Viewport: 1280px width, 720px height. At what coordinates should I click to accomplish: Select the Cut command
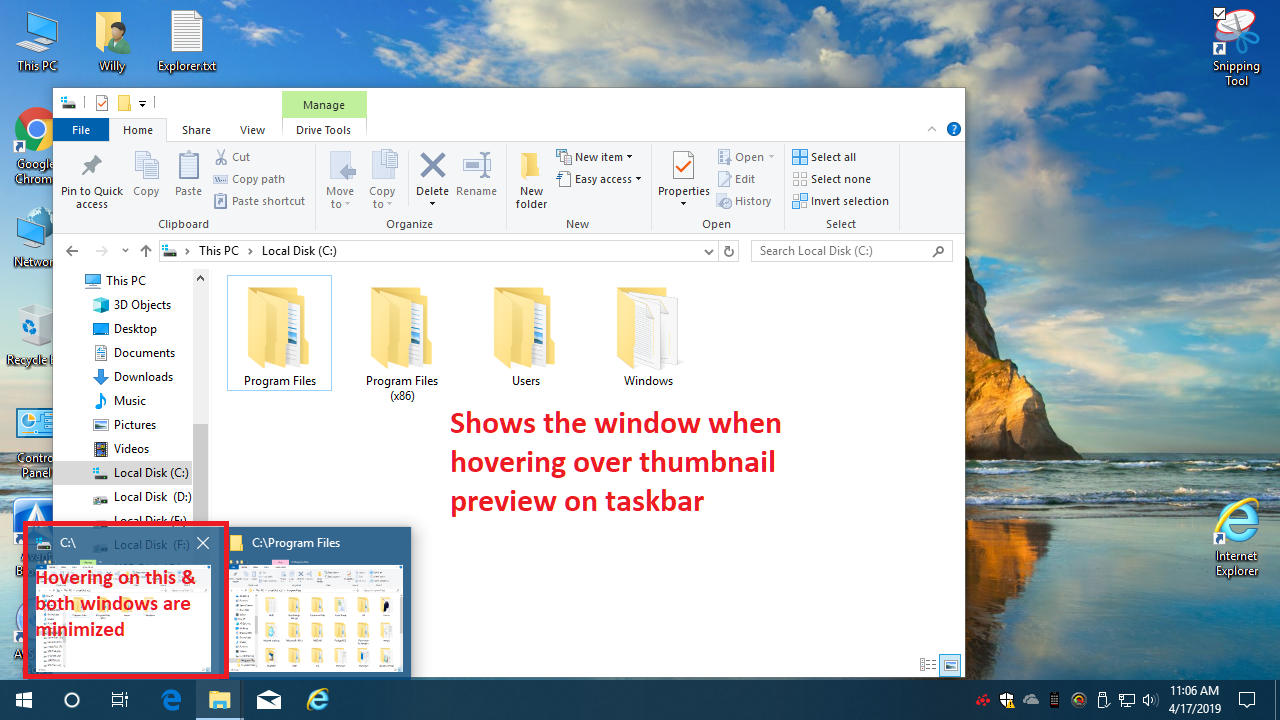232,157
